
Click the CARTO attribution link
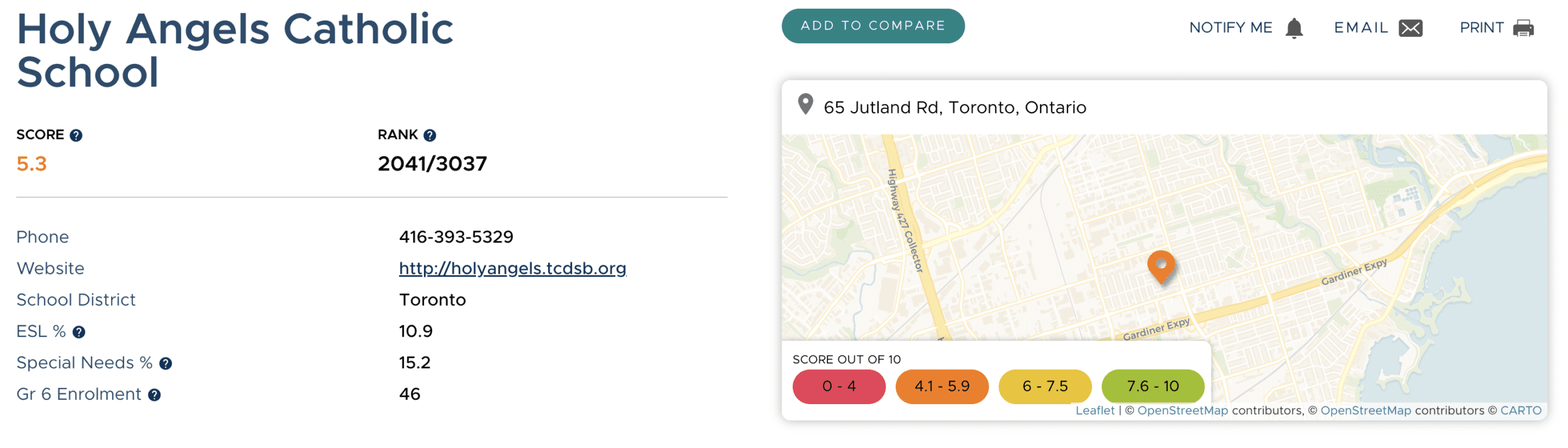1520,410
